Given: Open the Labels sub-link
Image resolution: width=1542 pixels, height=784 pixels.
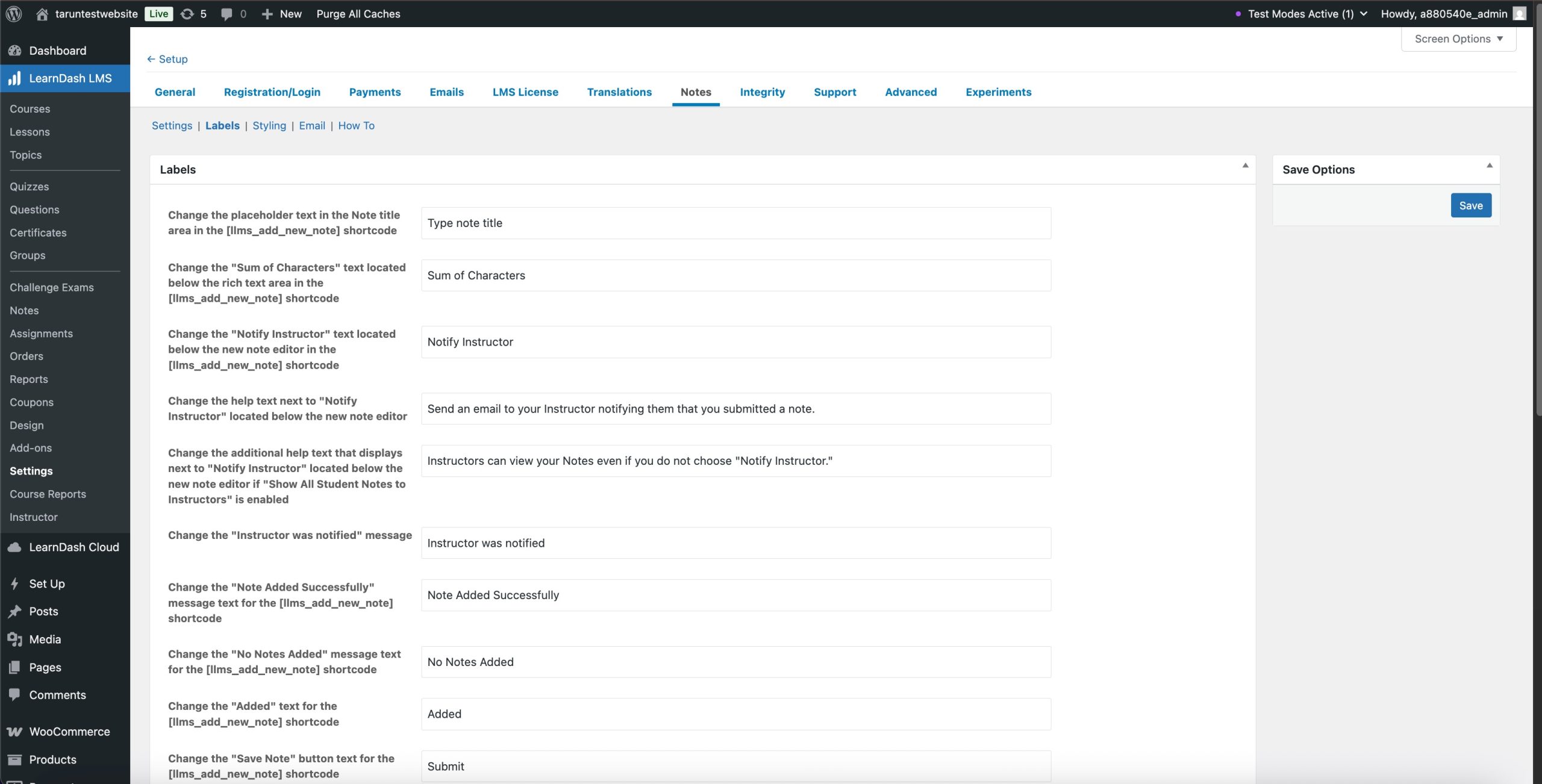Looking at the screenshot, I should (222, 125).
